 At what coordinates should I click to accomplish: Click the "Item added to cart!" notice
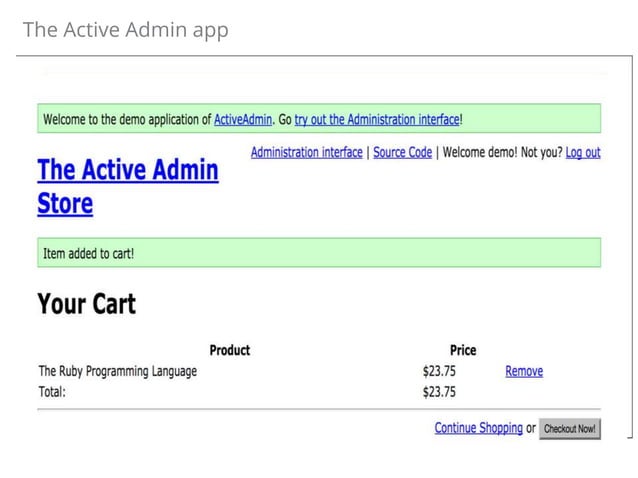point(89,253)
